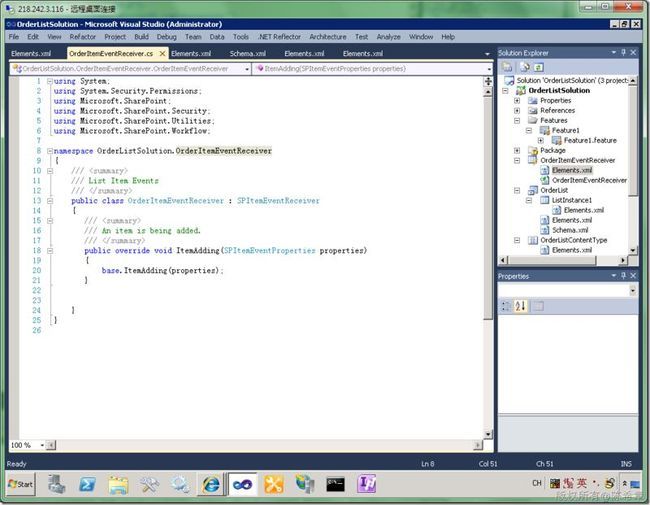Switch to Visual Studio taskbar button

tap(242, 484)
